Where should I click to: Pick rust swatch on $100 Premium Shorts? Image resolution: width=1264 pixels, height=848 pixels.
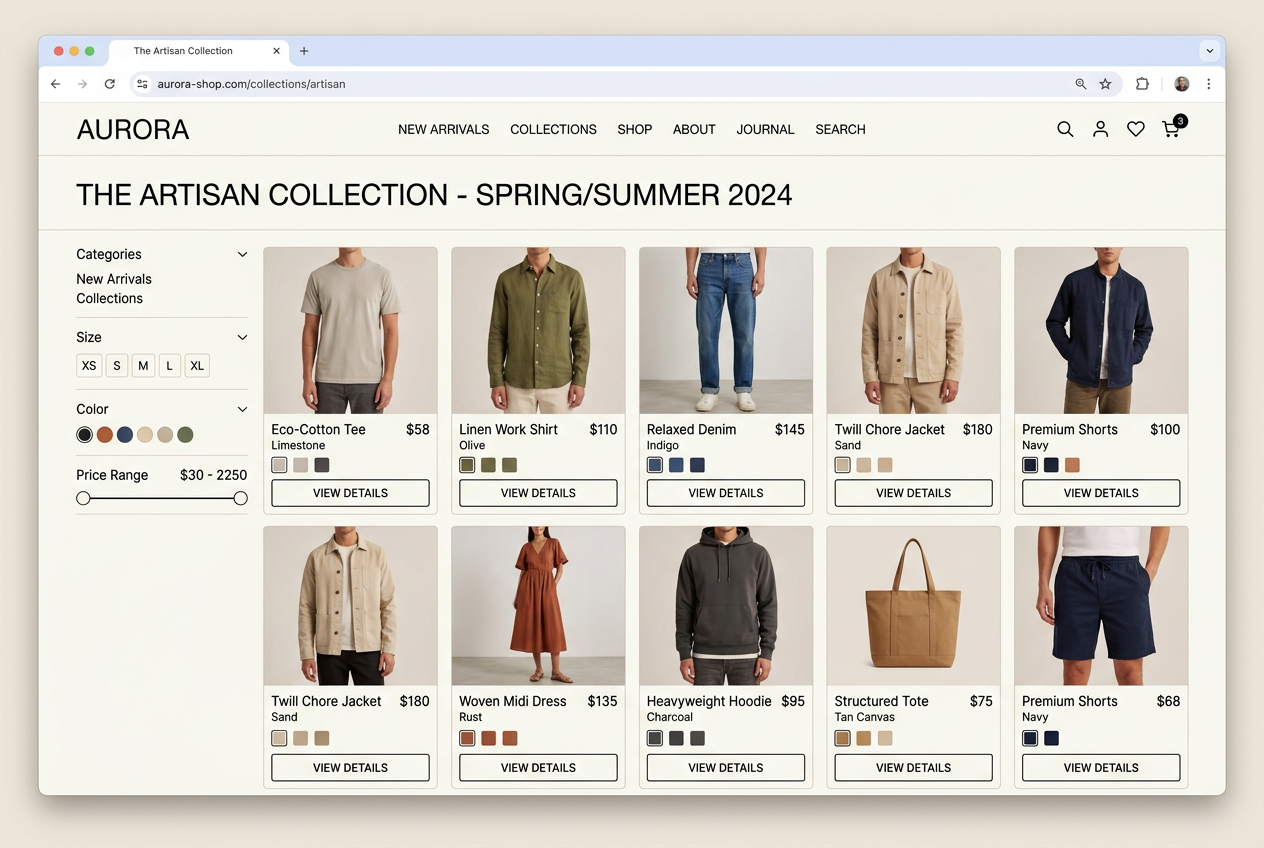click(1073, 465)
